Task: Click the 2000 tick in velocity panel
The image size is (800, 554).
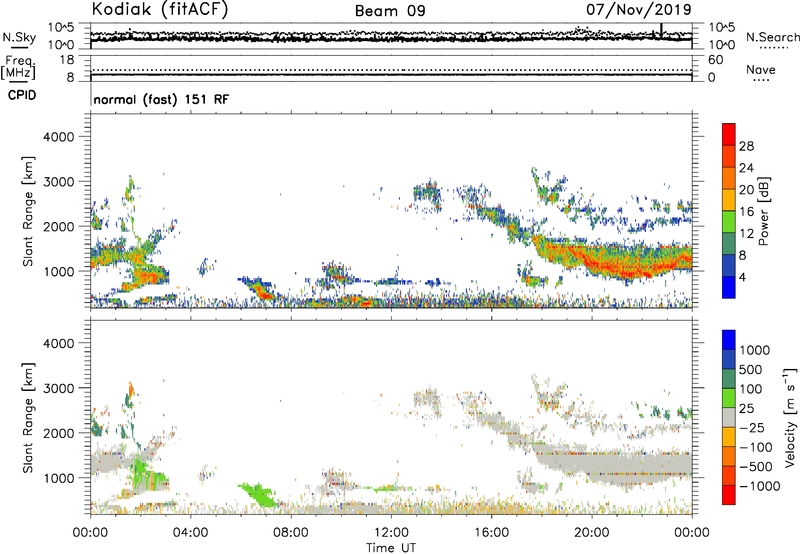Action: pos(58,433)
